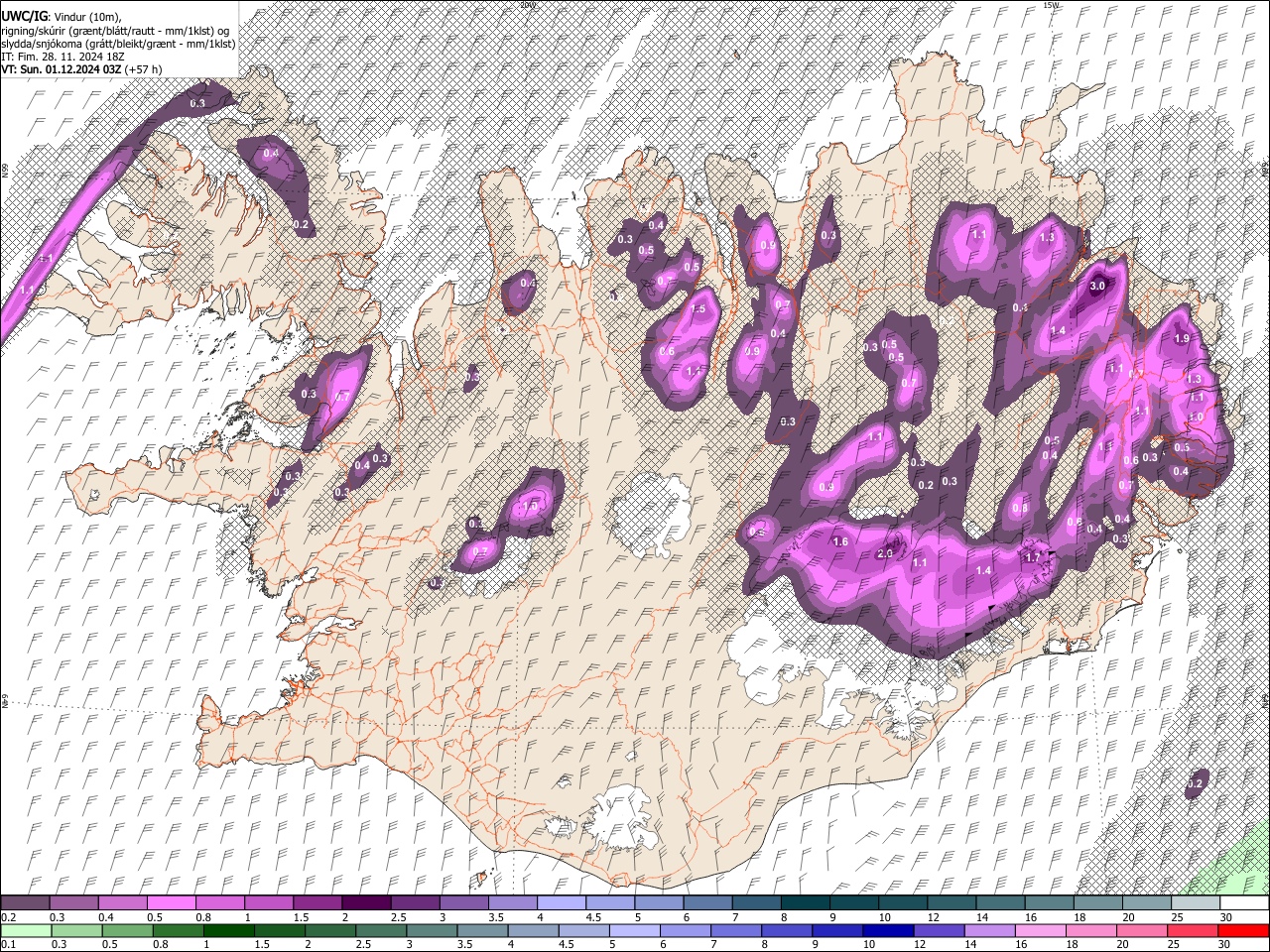Screen dimensions: 1270x952
Task: Click the 'VT: Sun. 01.12.2024 03Z (+57 h)' line
Action: point(81,69)
